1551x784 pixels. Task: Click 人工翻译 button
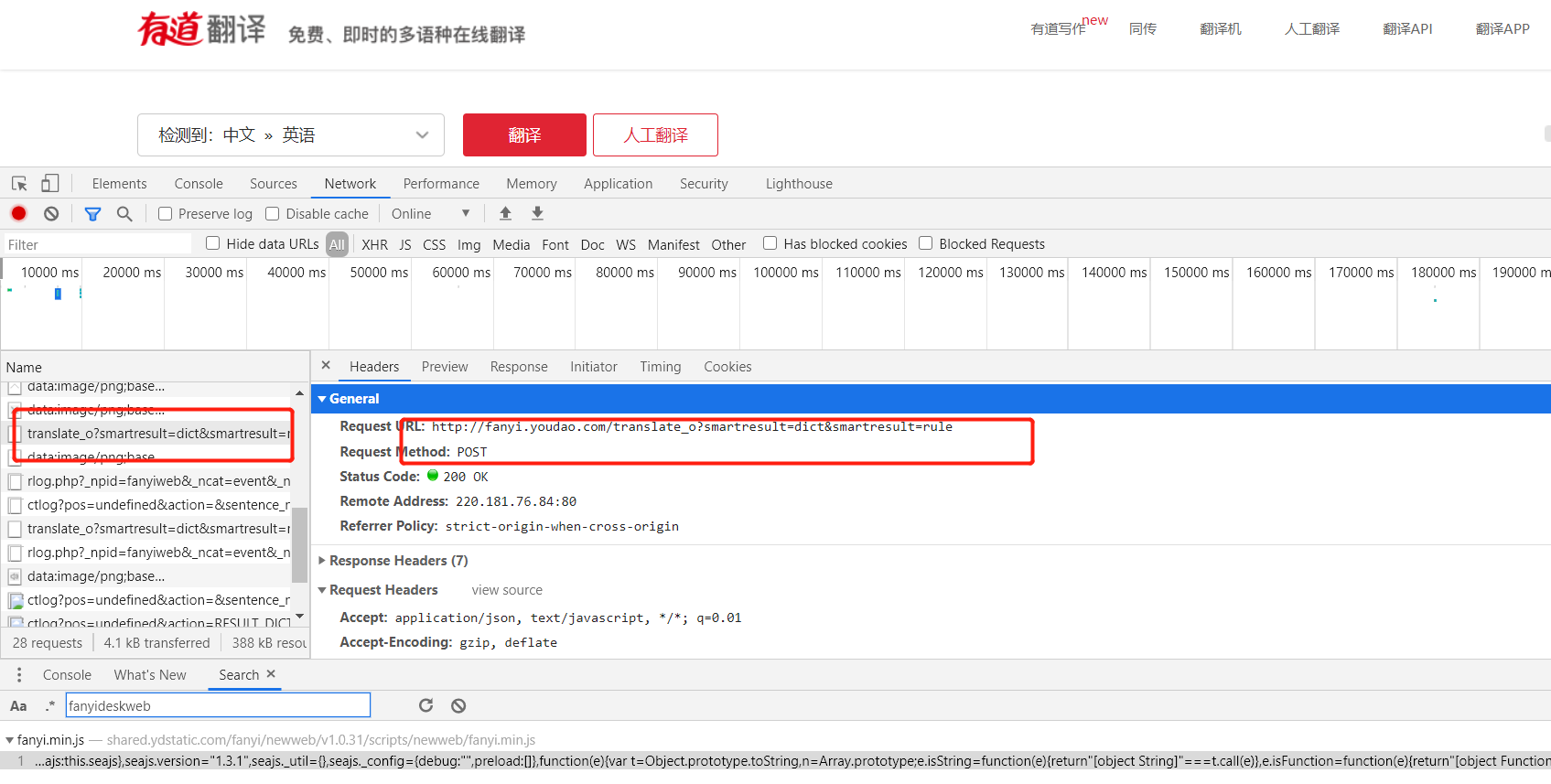pos(655,134)
